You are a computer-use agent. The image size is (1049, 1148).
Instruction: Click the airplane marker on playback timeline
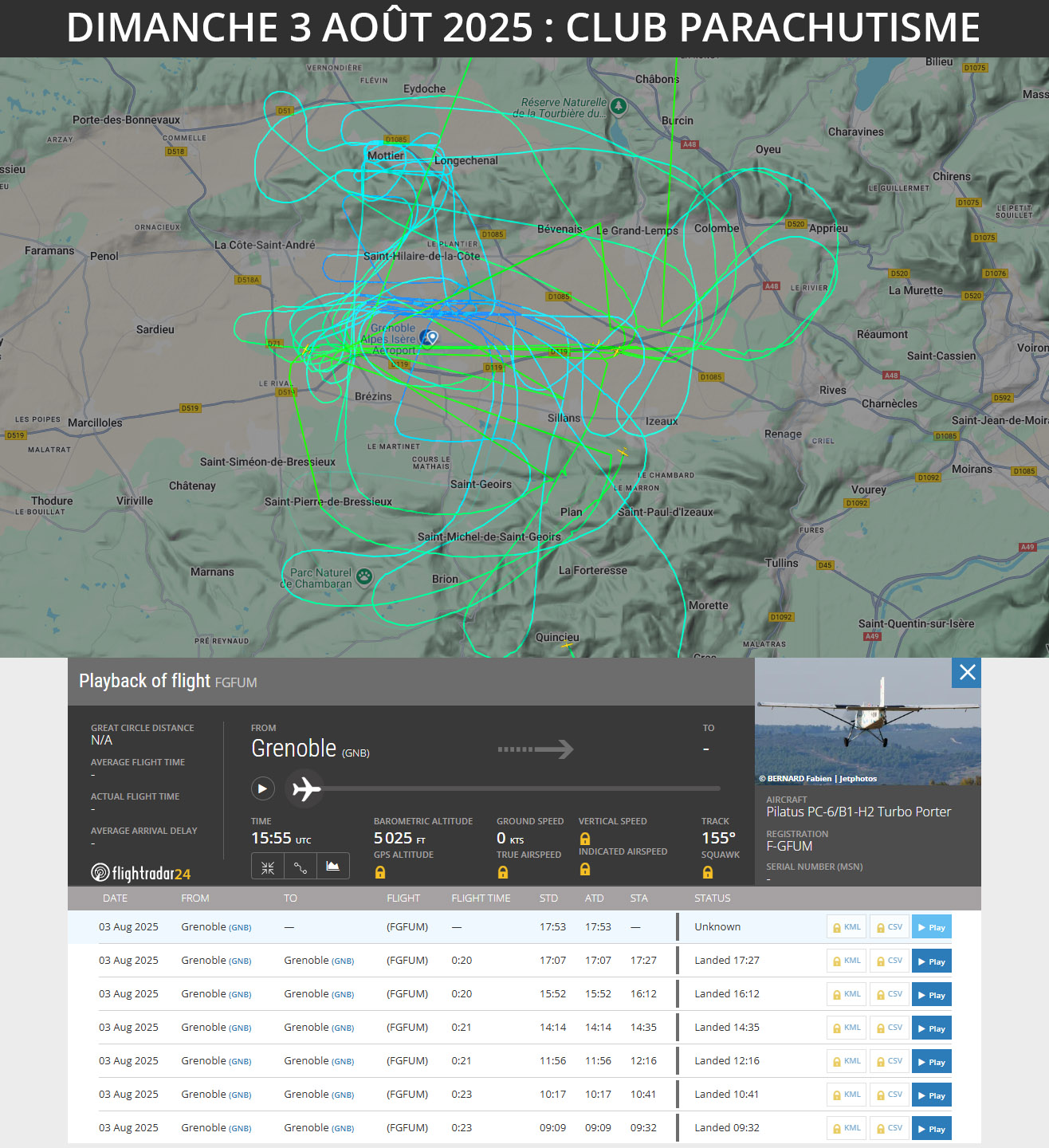coord(306,789)
